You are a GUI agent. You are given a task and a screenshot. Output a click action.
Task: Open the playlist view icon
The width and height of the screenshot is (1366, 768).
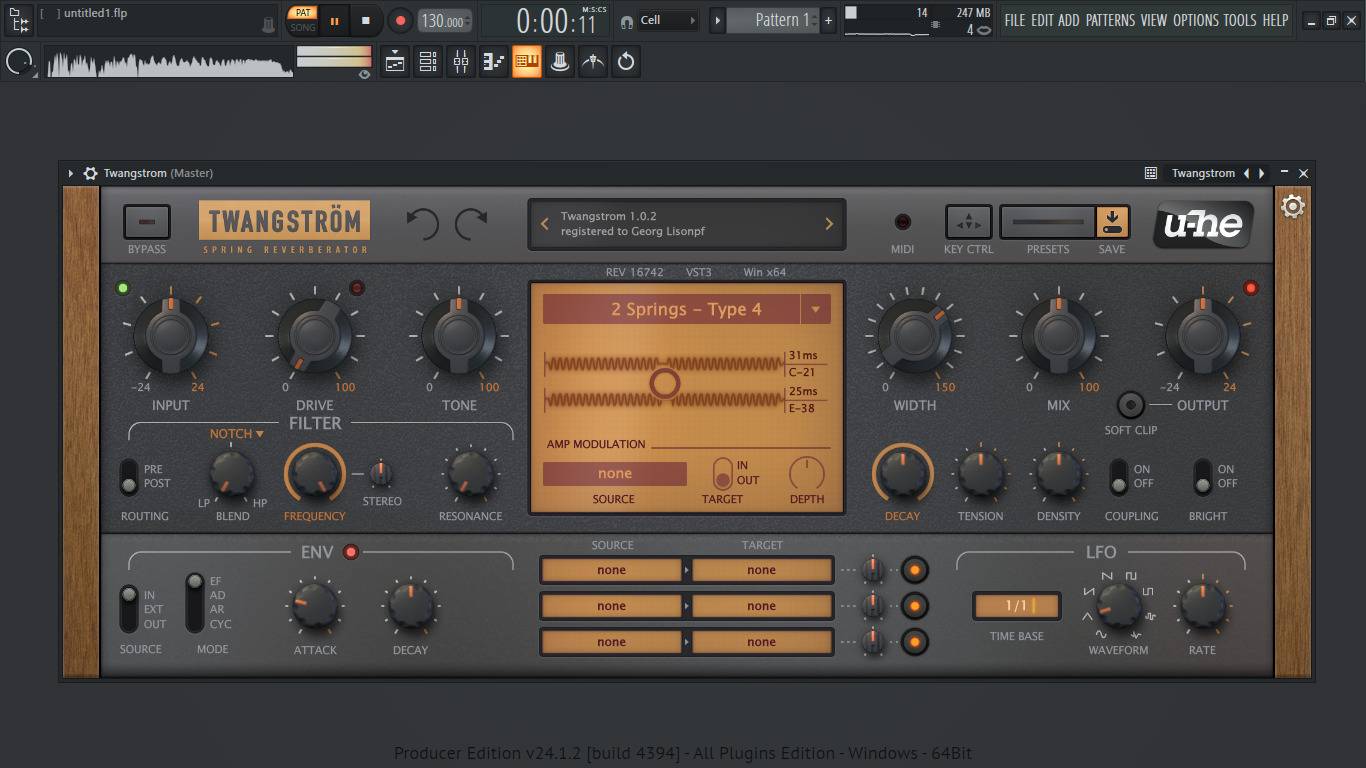(395, 62)
